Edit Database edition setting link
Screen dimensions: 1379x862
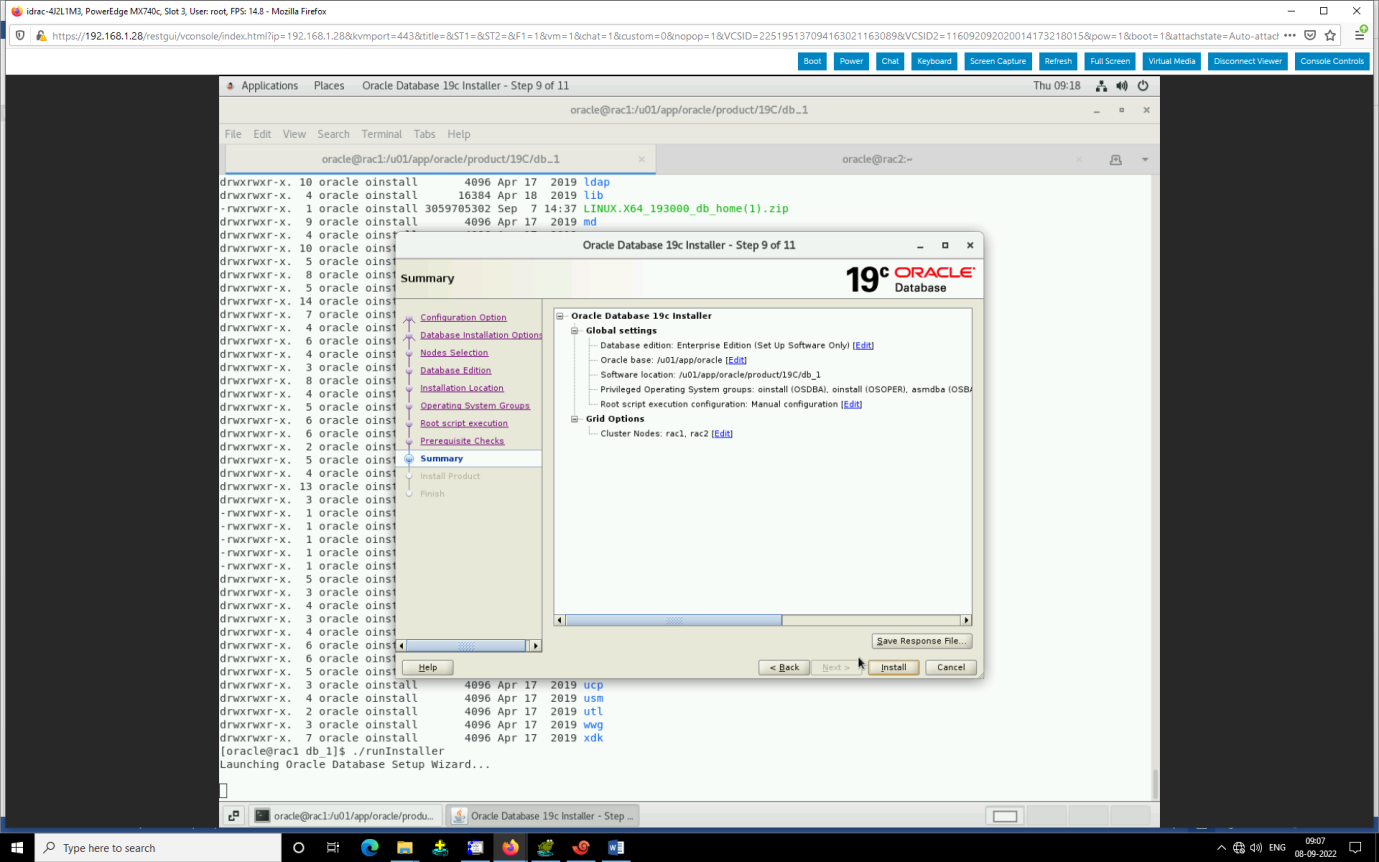click(x=863, y=345)
